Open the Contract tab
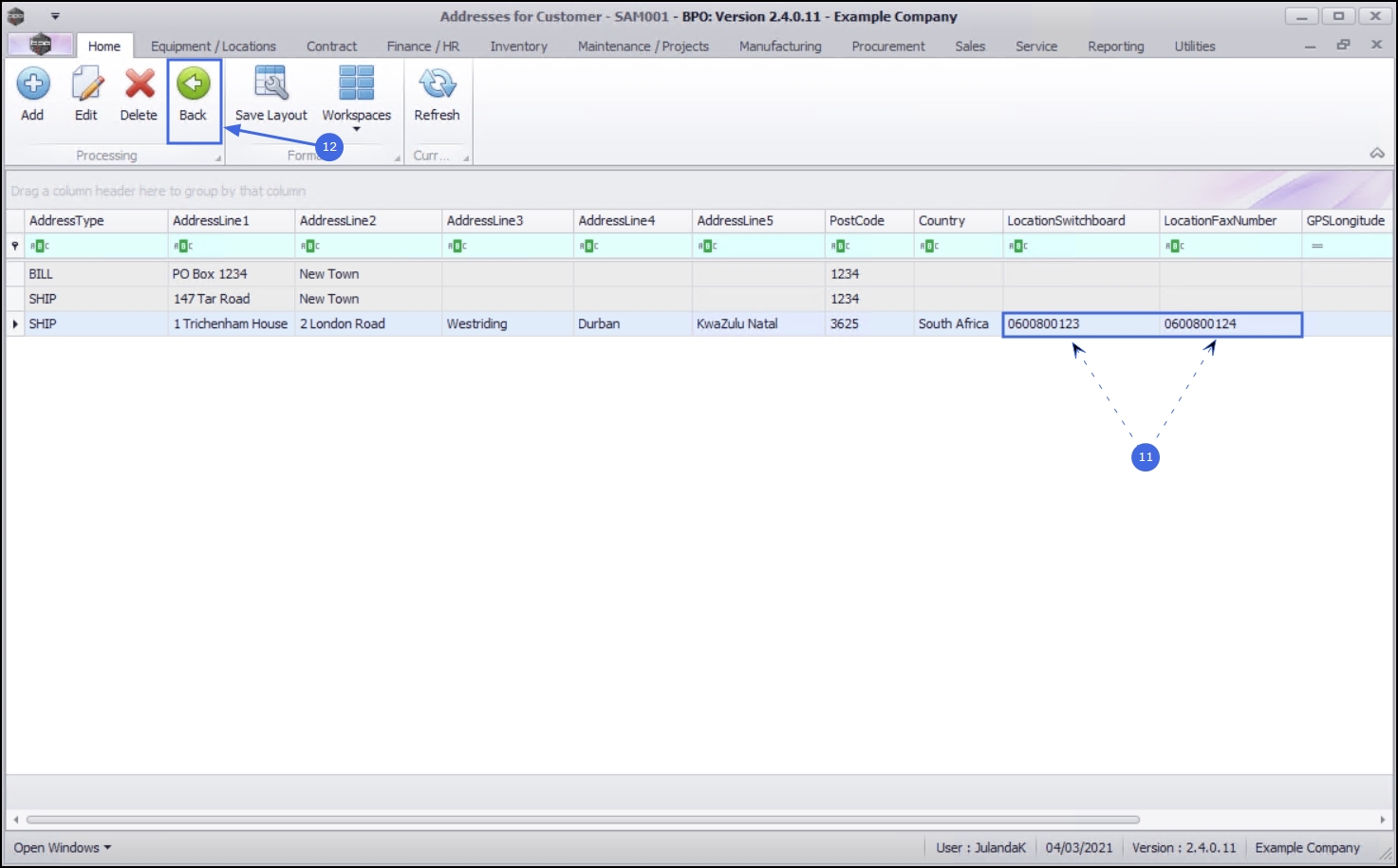The height and width of the screenshot is (868, 1398). coord(332,46)
